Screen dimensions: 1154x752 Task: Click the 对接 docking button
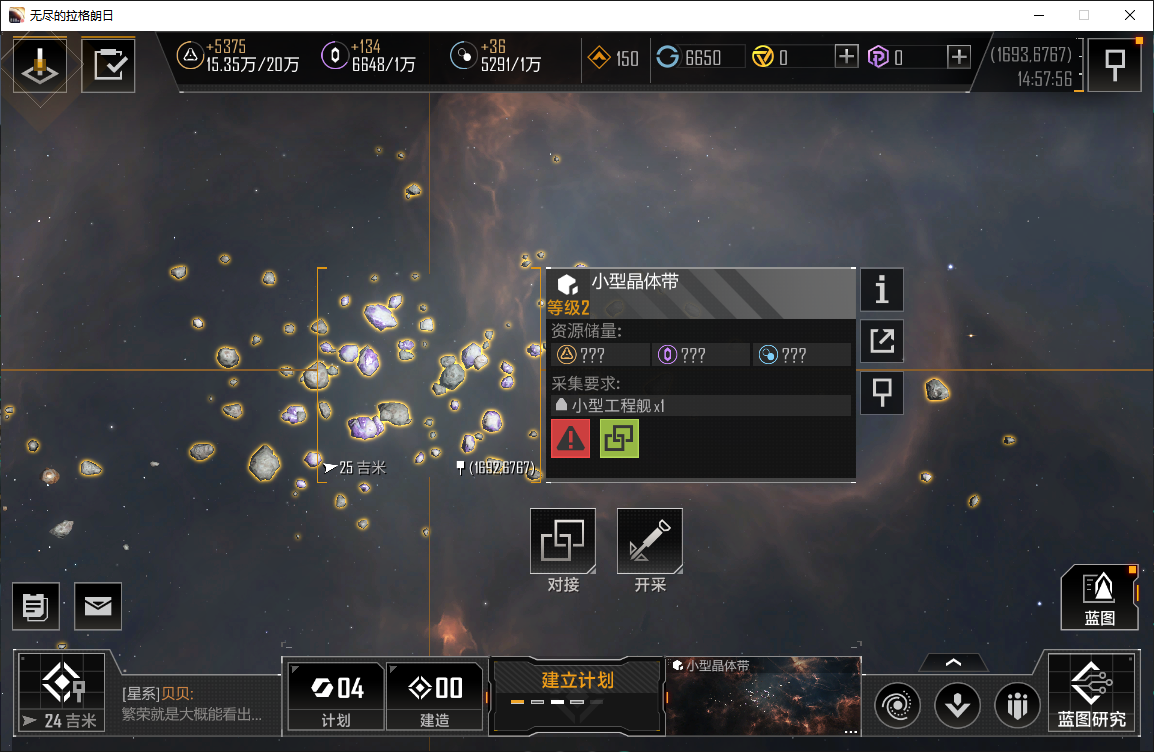pyautogui.click(x=563, y=551)
